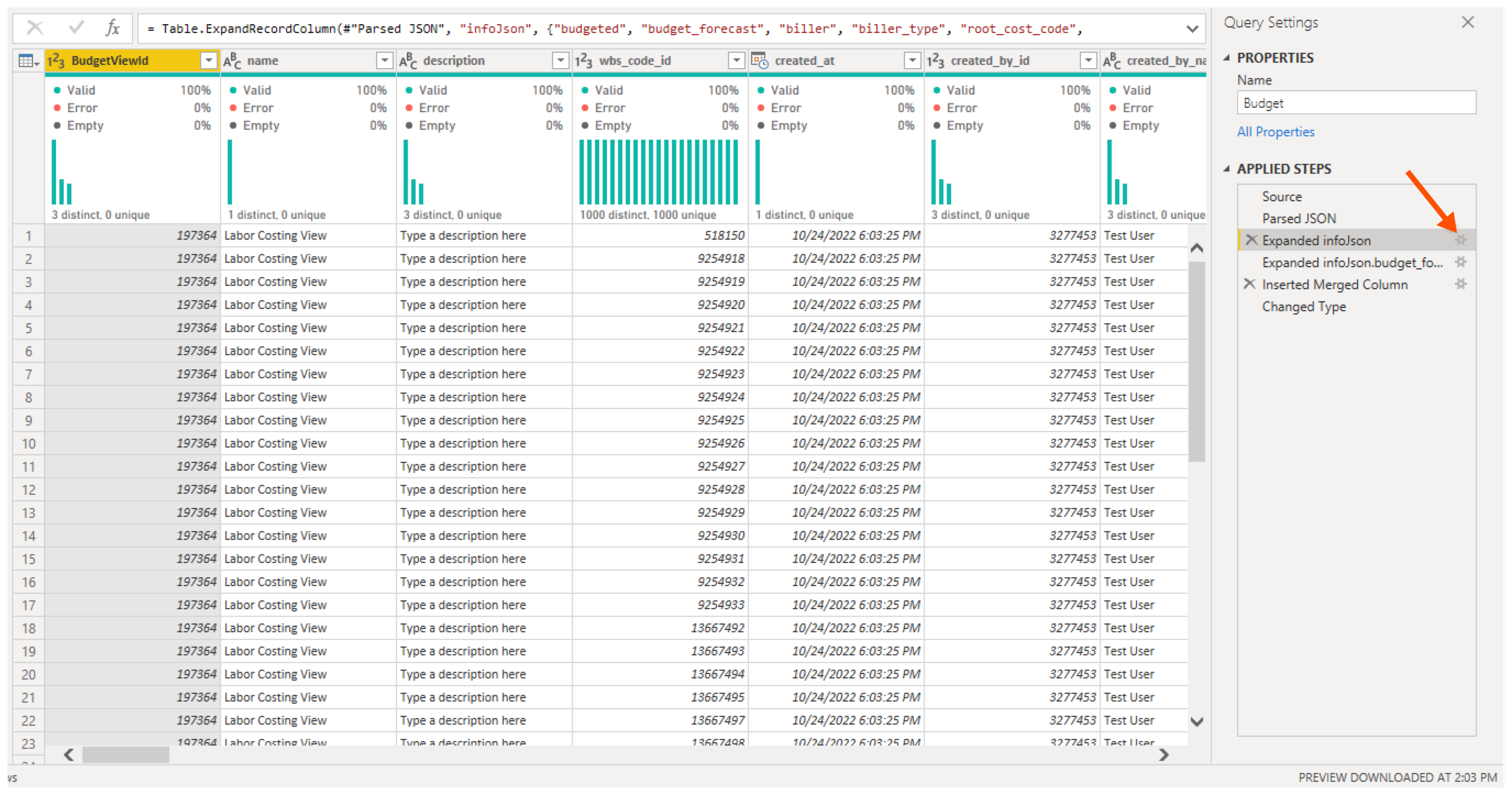The width and height of the screenshot is (1512, 795).
Task: Click '1000 distinct, 1000 unique' label
Action: coord(648,215)
